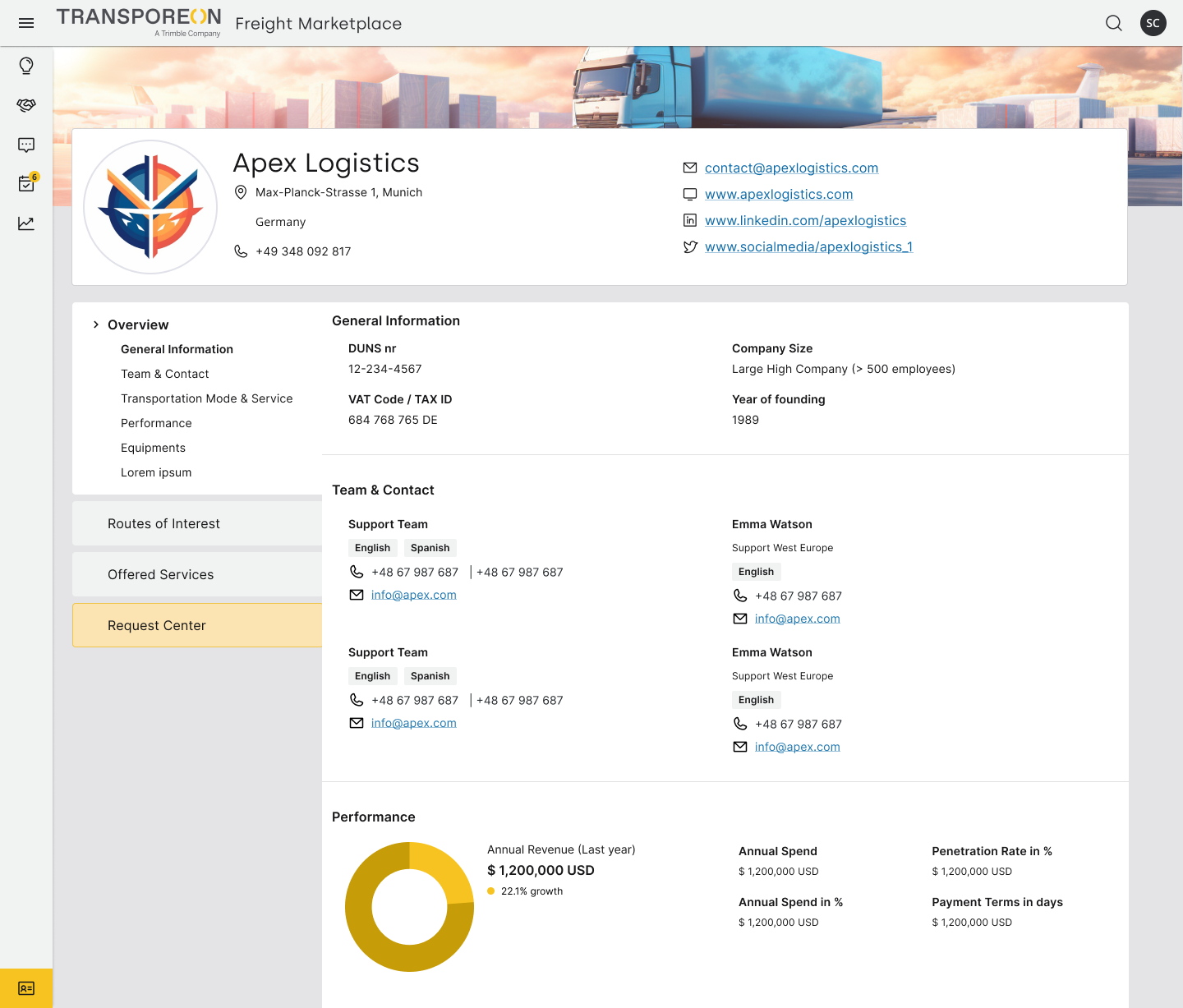The height and width of the screenshot is (1008, 1183).
Task: Open the chat messages sidebar icon
Action: coord(26,145)
